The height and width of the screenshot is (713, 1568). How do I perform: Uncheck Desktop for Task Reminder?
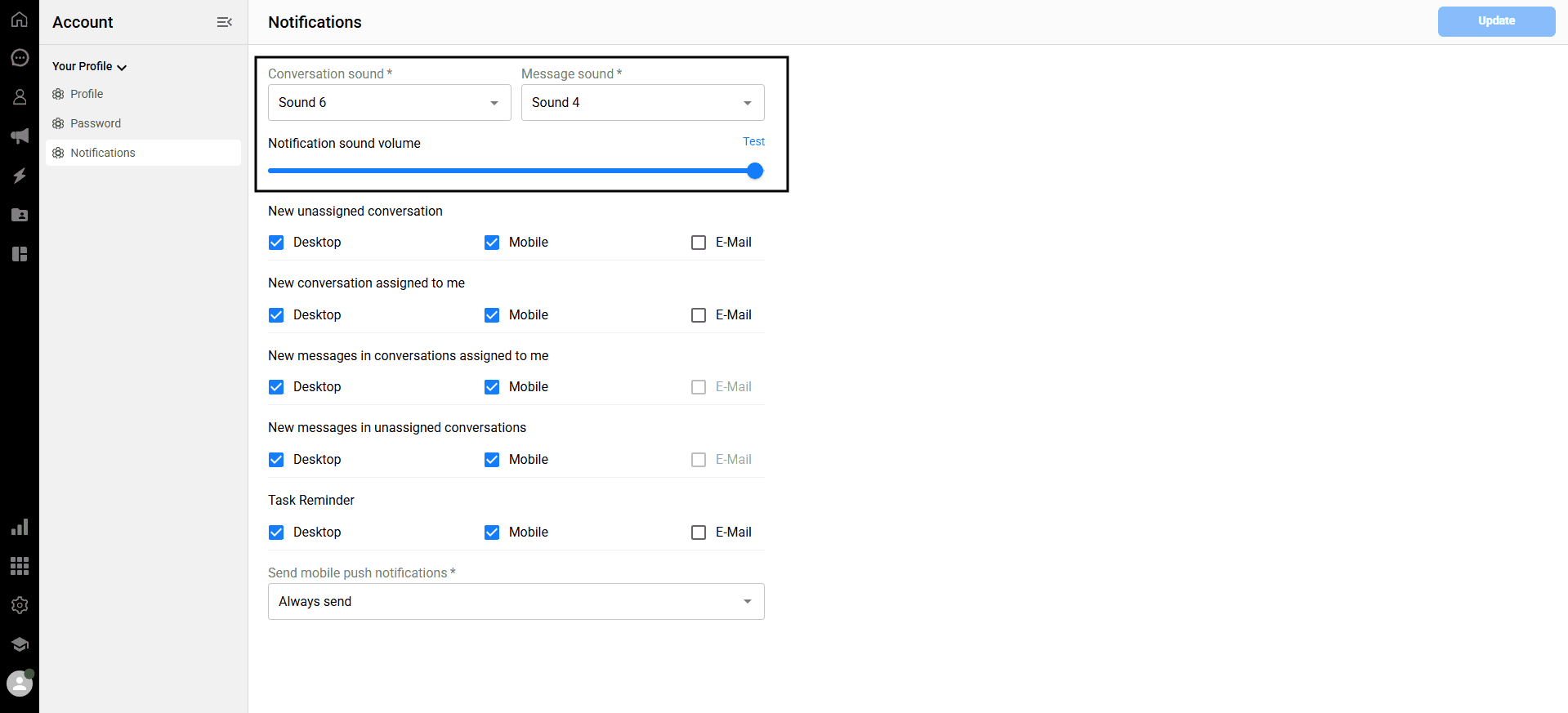coord(276,533)
